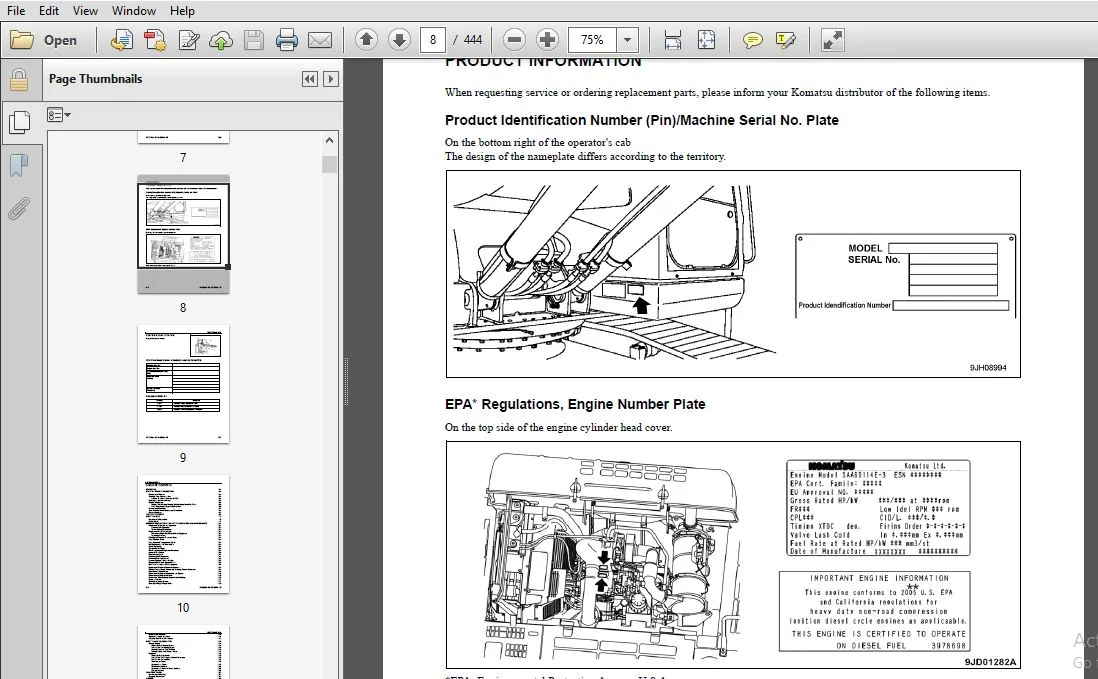Go to previous page with up arrow
This screenshot has width=1098, height=679.
366,40
